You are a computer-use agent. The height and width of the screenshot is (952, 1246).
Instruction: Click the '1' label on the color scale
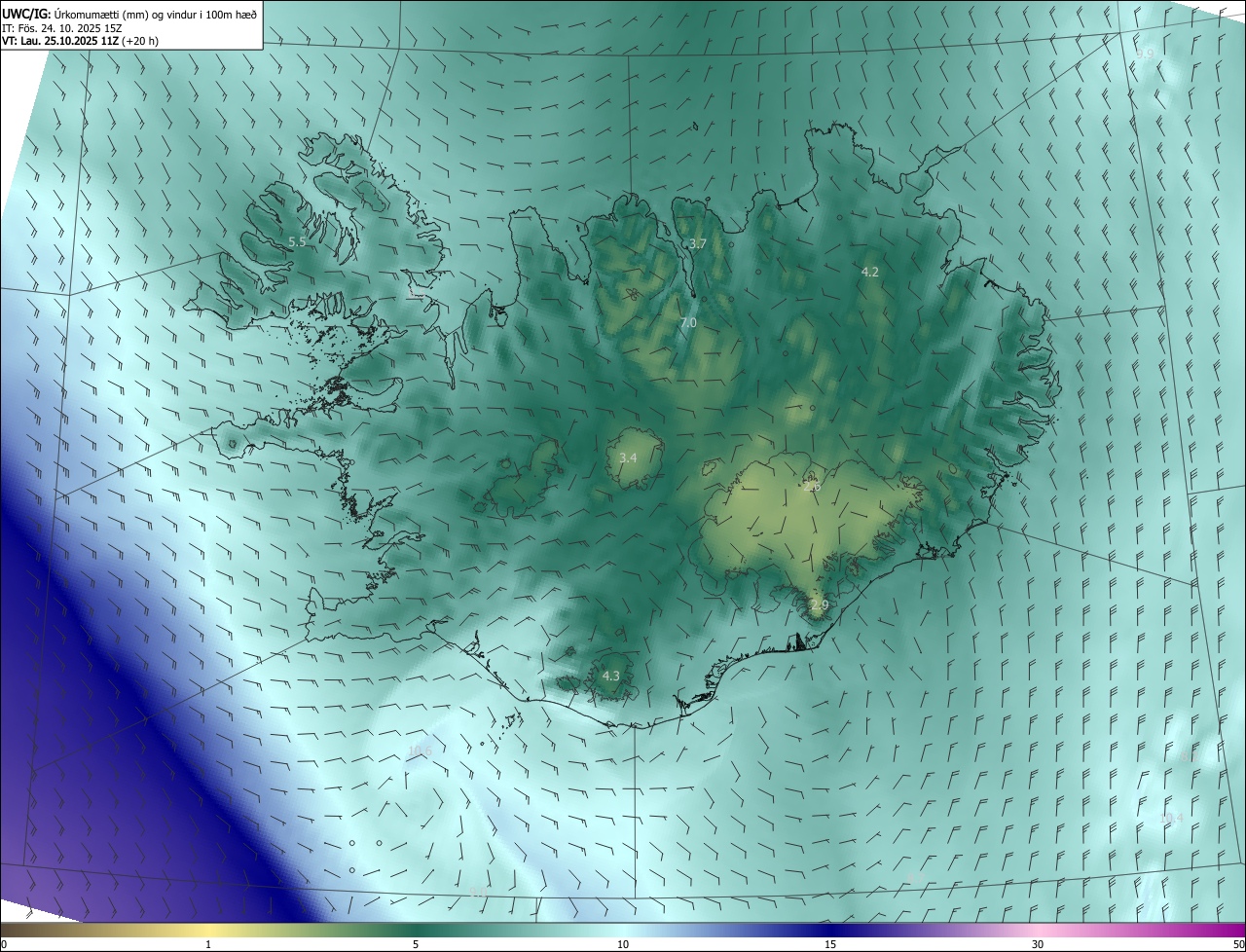[208, 945]
